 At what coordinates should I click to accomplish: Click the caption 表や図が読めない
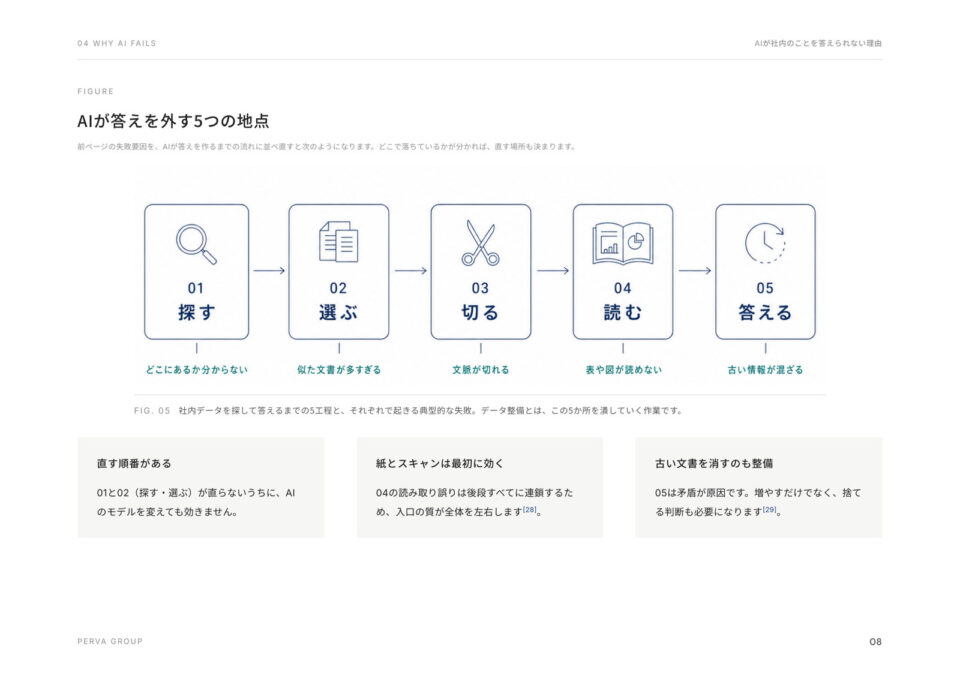(x=623, y=370)
